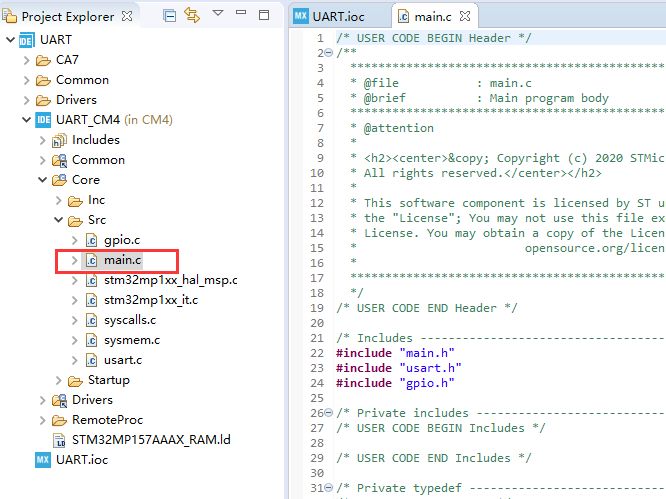Image resolution: width=666 pixels, height=499 pixels.
Task: Click the "USER CODE END Header" comment
Action: pyautogui.click(x=426, y=308)
